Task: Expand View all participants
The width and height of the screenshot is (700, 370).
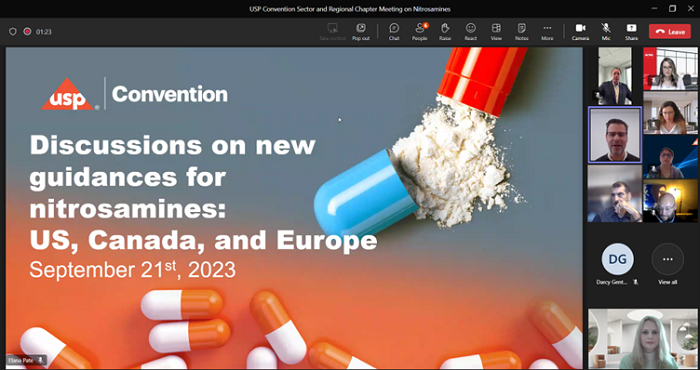Action: (x=667, y=264)
